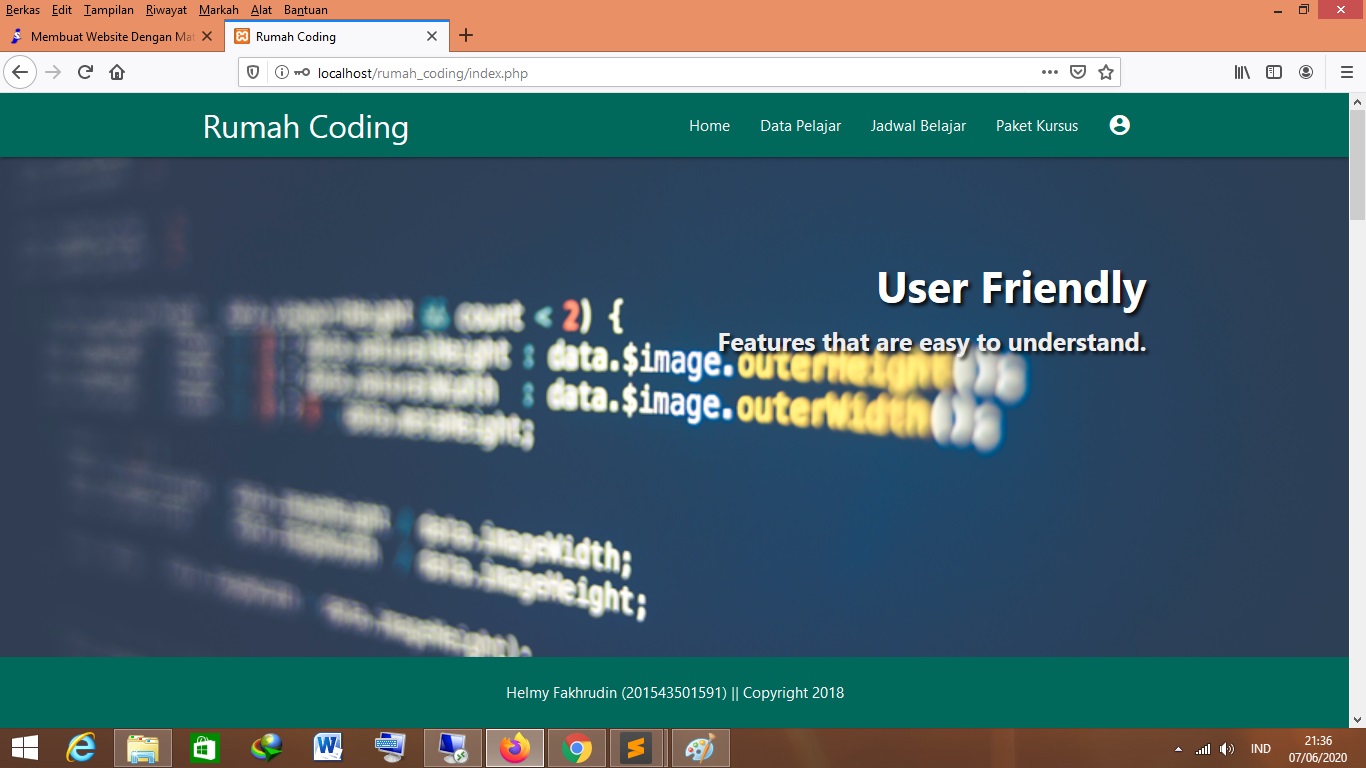Open the Riwayat menu
This screenshot has height=768, width=1366.
pyautogui.click(x=166, y=10)
